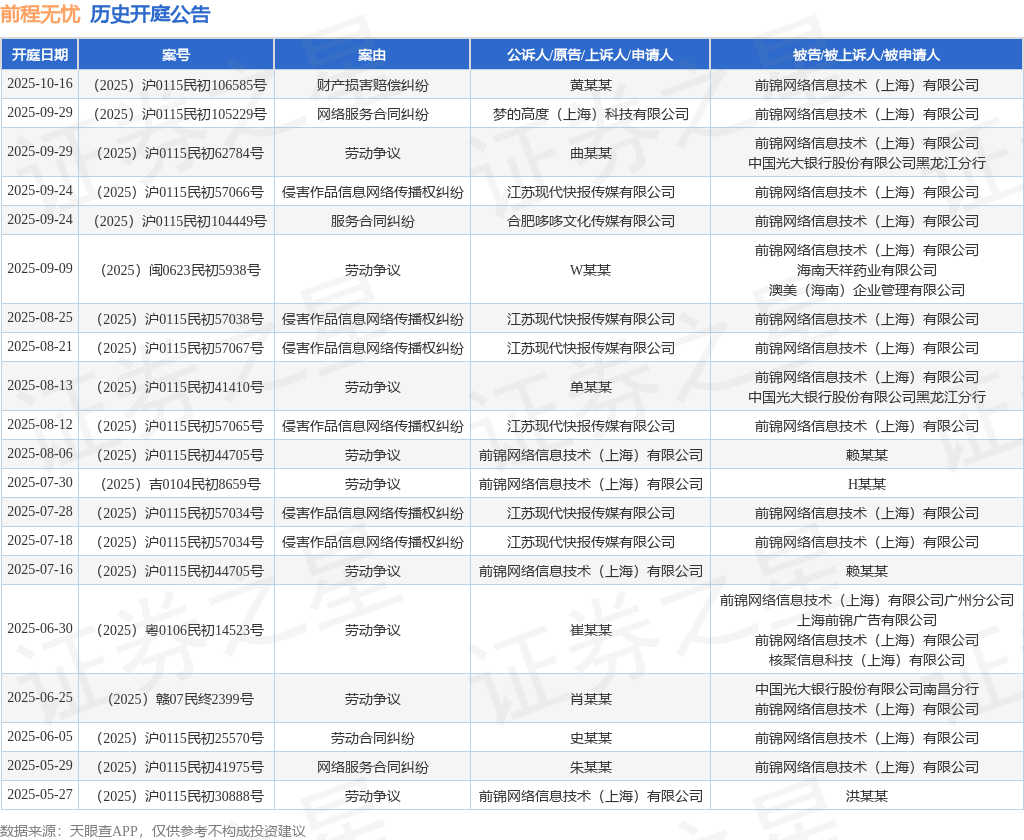1024x840 pixels.
Task: Click the 被告/被上诉人/被申请人 column header
Action: [867, 55]
